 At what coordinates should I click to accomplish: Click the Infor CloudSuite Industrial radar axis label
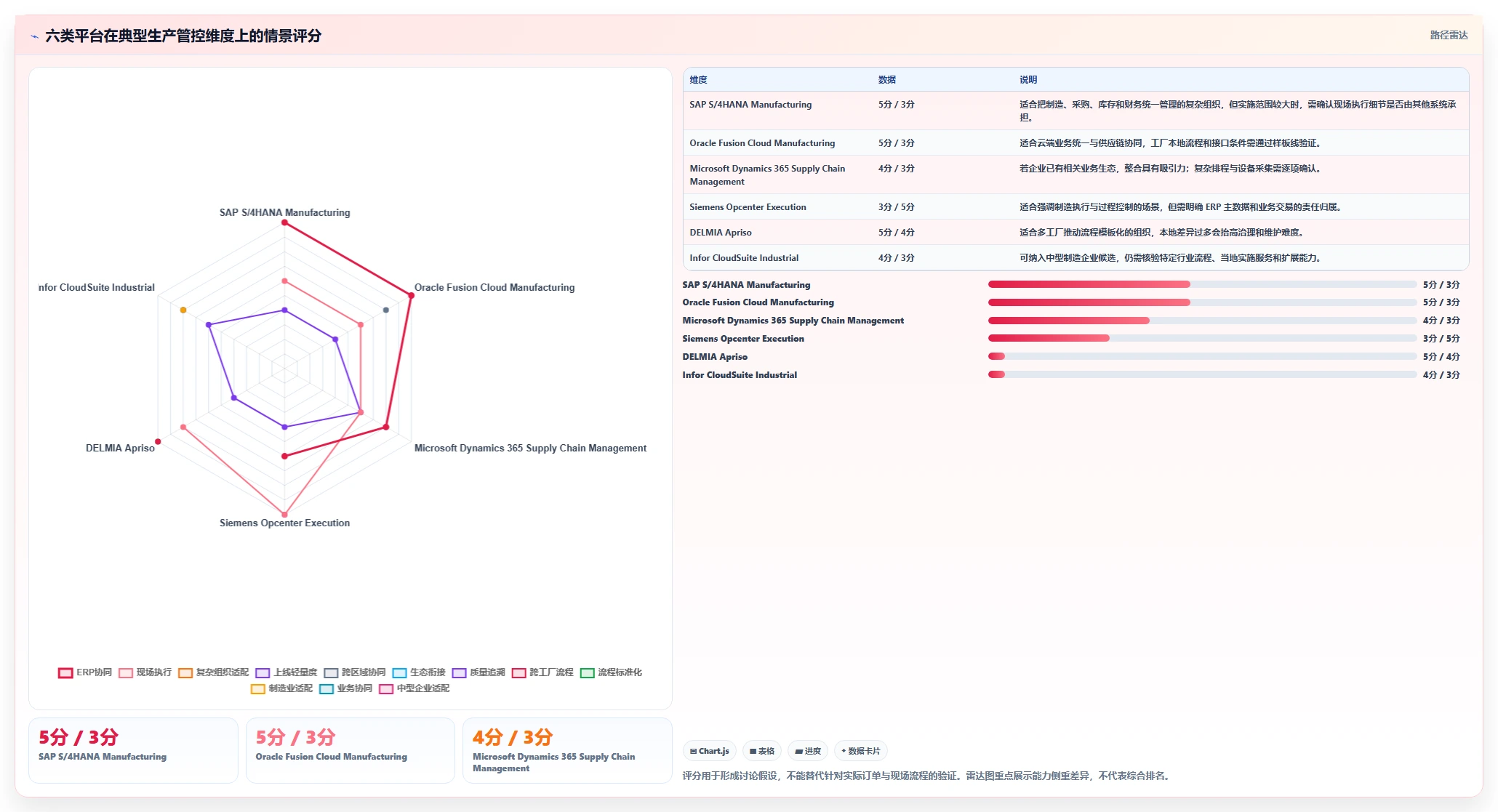pos(97,287)
